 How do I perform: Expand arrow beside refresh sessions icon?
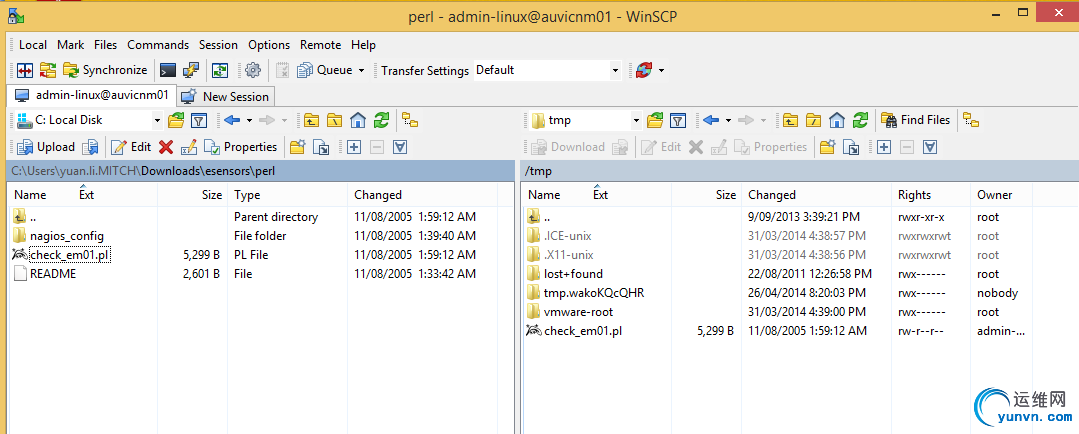pyautogui.click(x=661, y=70)
